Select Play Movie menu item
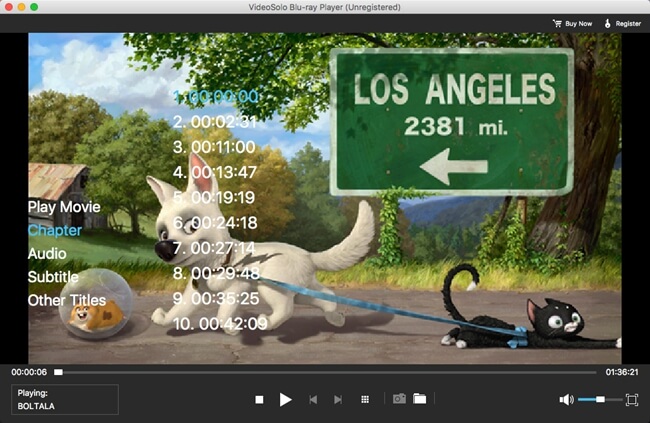 pos(64,207)
